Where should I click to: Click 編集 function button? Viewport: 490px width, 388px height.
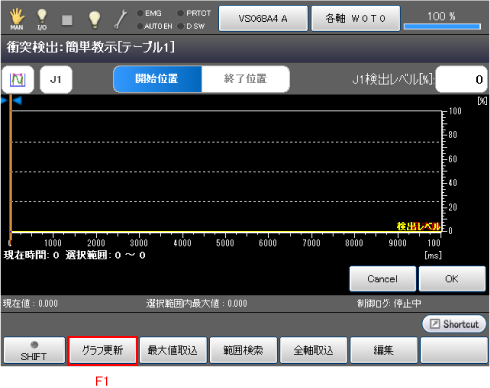pos(384,350)
